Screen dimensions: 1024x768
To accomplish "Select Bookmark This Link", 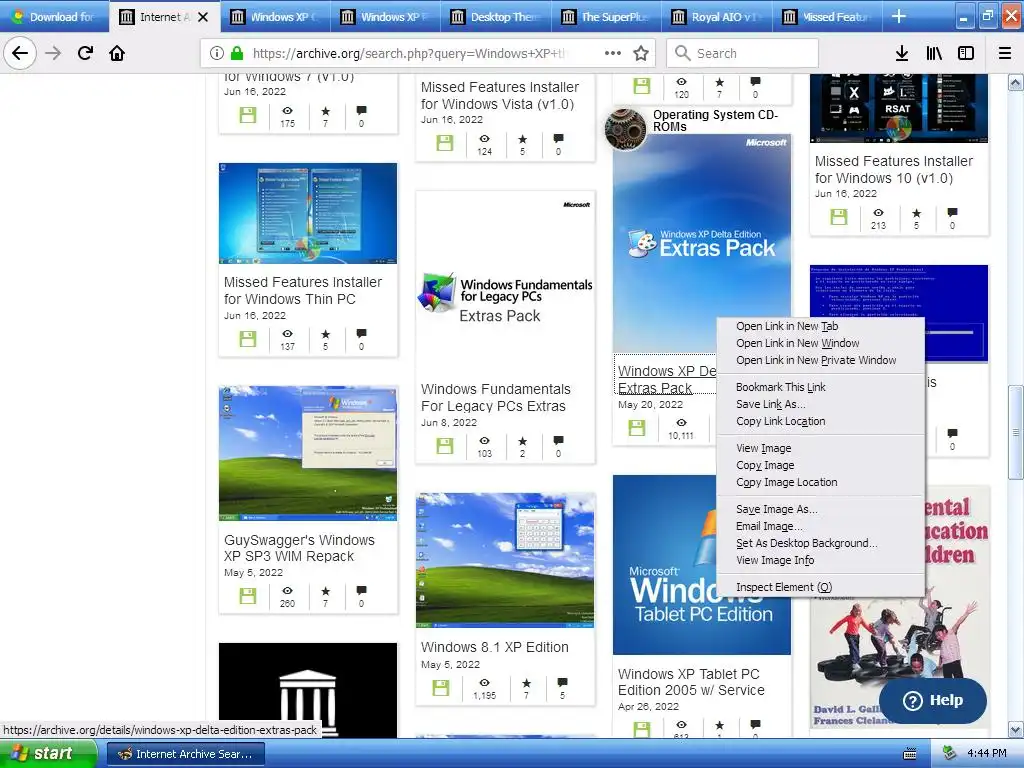I will coord(820,387).
